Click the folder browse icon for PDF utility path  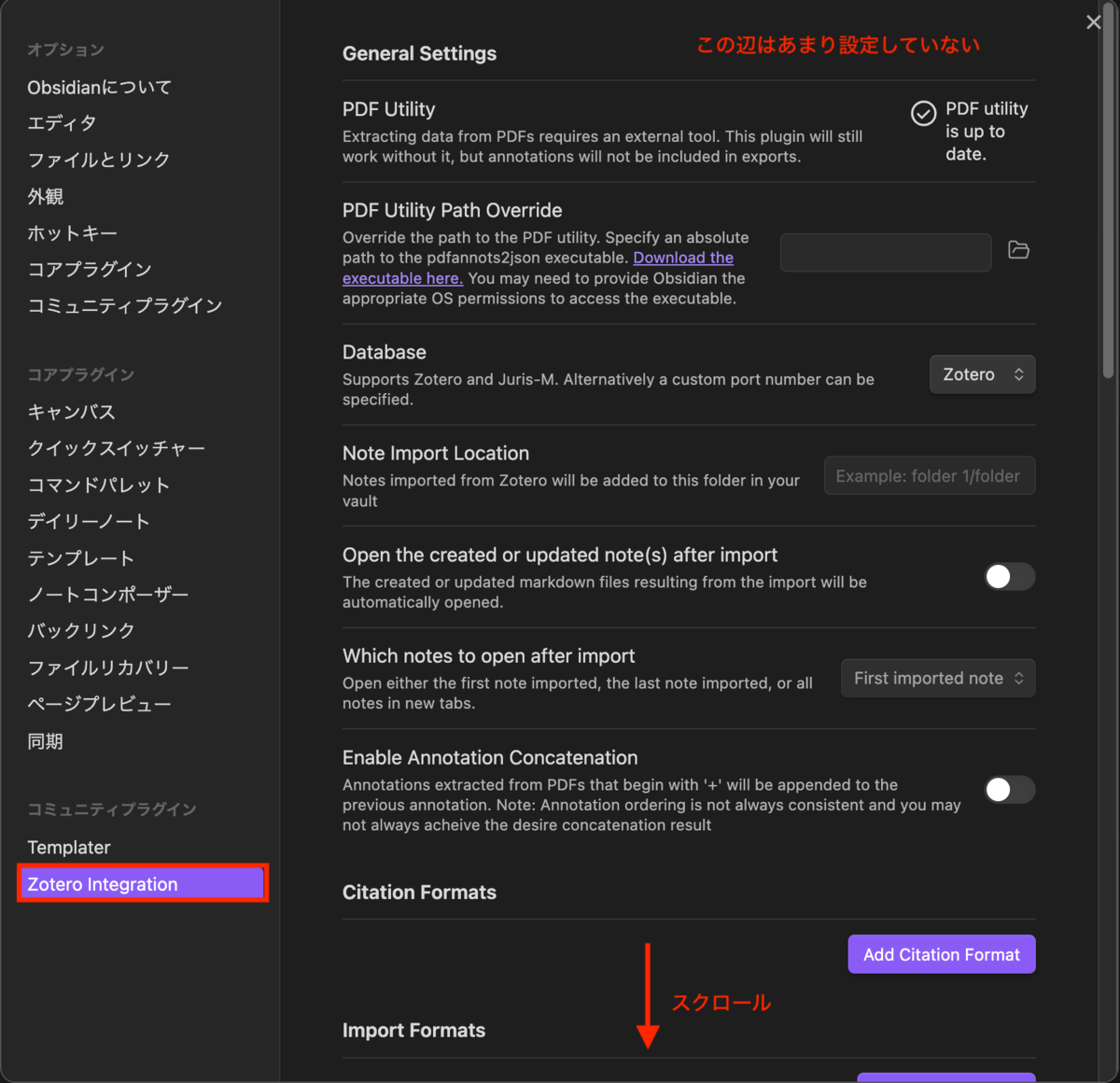(x=1018, y=250)
